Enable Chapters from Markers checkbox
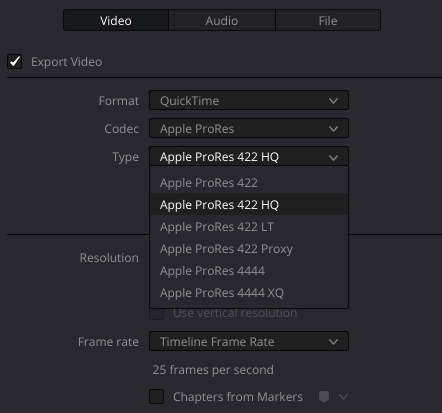 click(156, 397)
